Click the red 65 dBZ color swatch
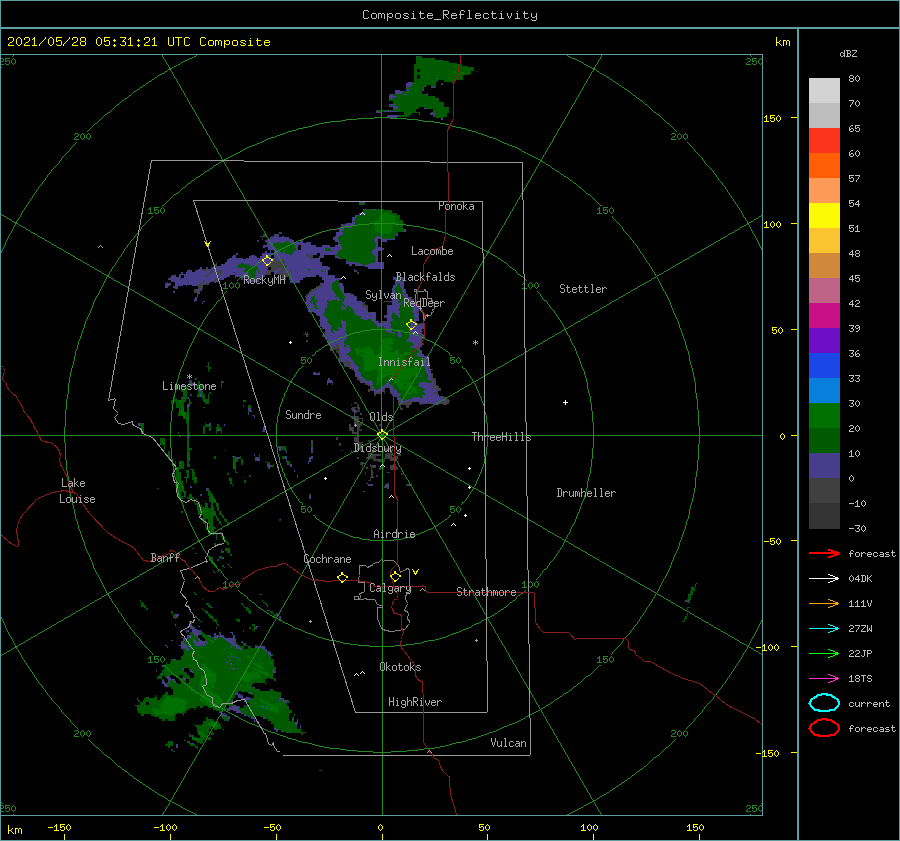Screen dimensions: 900x841 click(824, 141)
